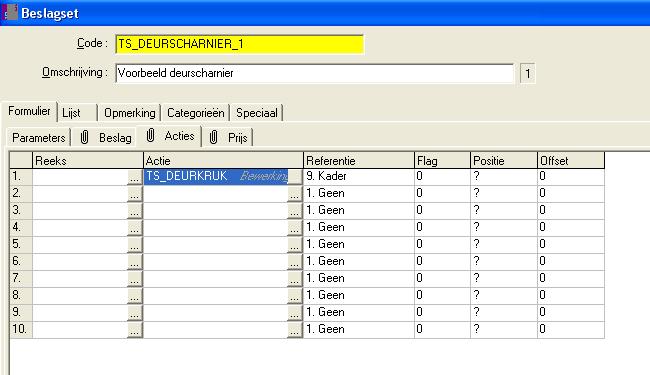Open Reeks browse button in row 4
Screen dimensions: 650x375
pyautogui.click(x=134, y=228)
